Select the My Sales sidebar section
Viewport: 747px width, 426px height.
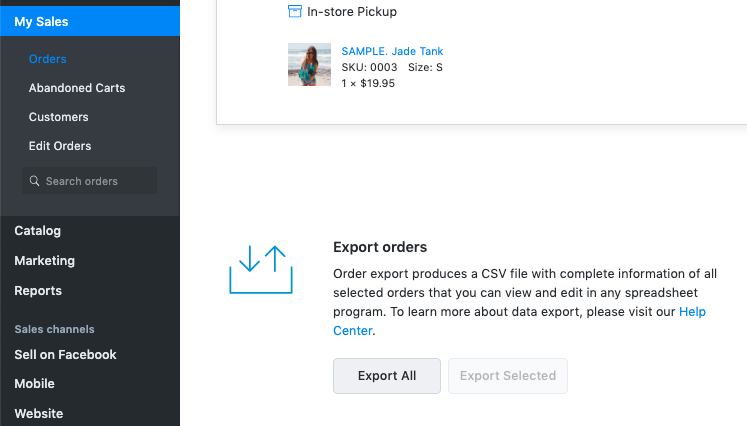click(x=41, y=21)
